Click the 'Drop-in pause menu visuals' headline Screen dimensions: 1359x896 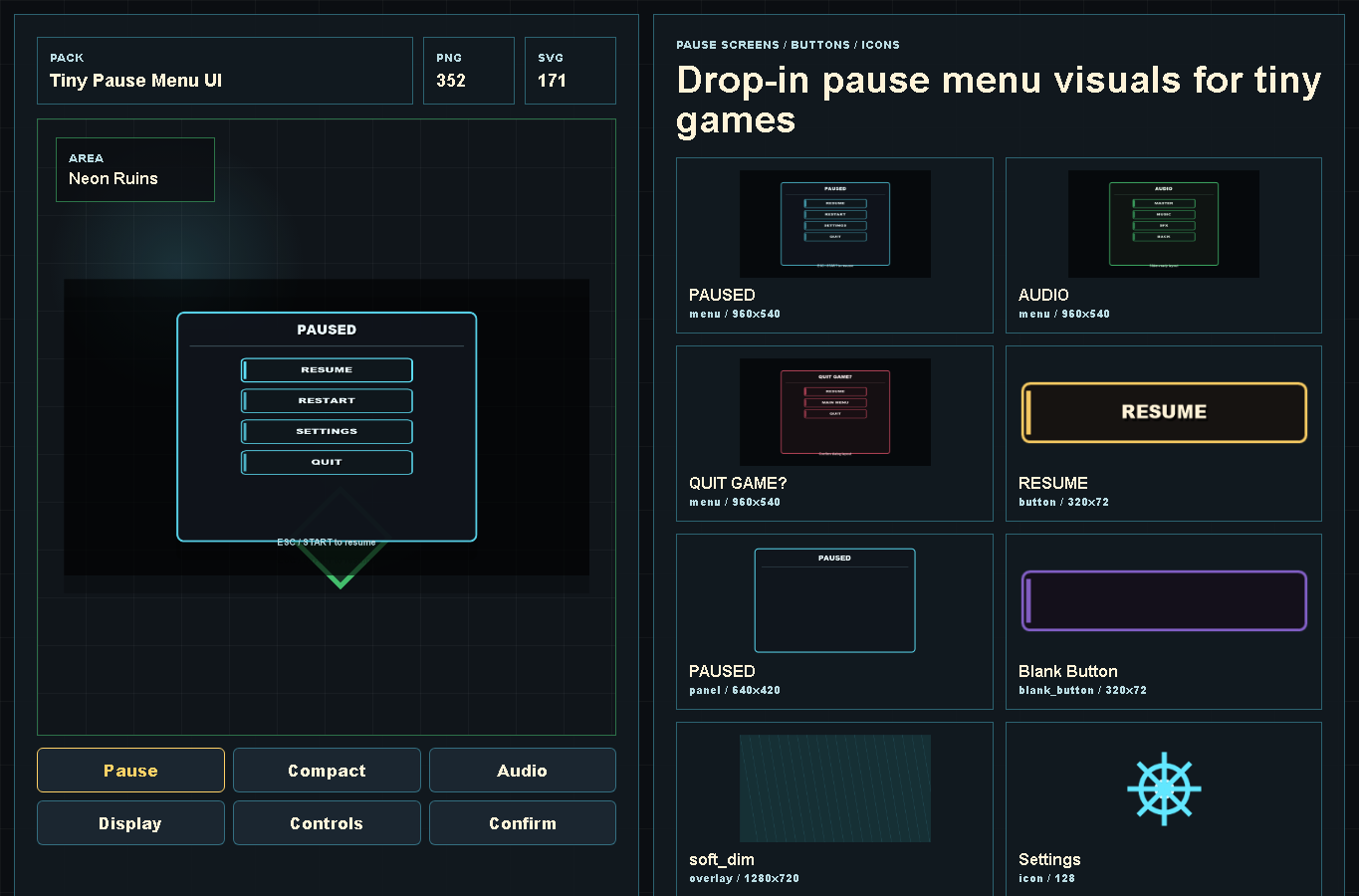pyautogui.click(x=999, y=100)
